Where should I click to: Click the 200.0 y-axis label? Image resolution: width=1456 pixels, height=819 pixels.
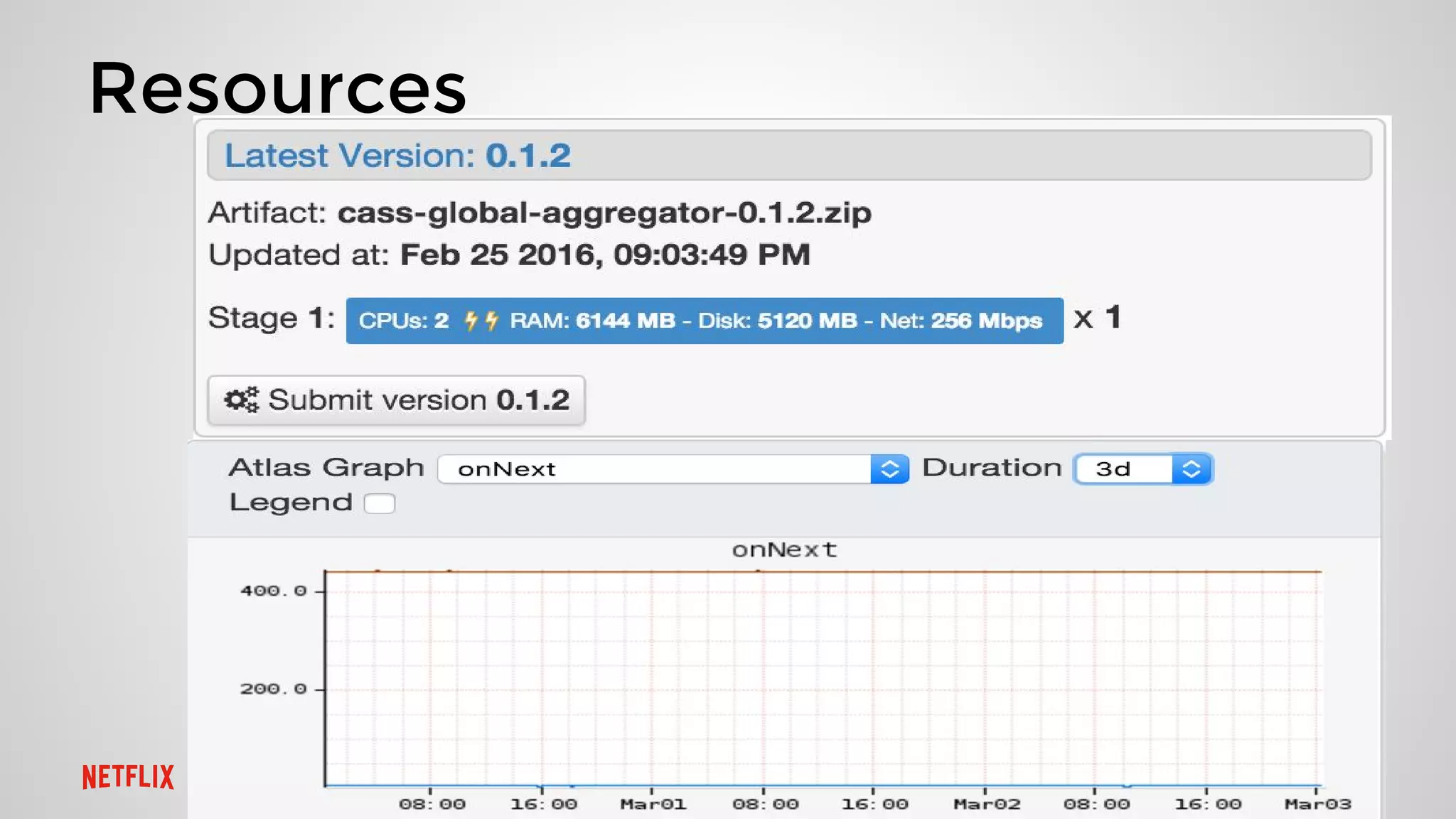click(273, 689)
